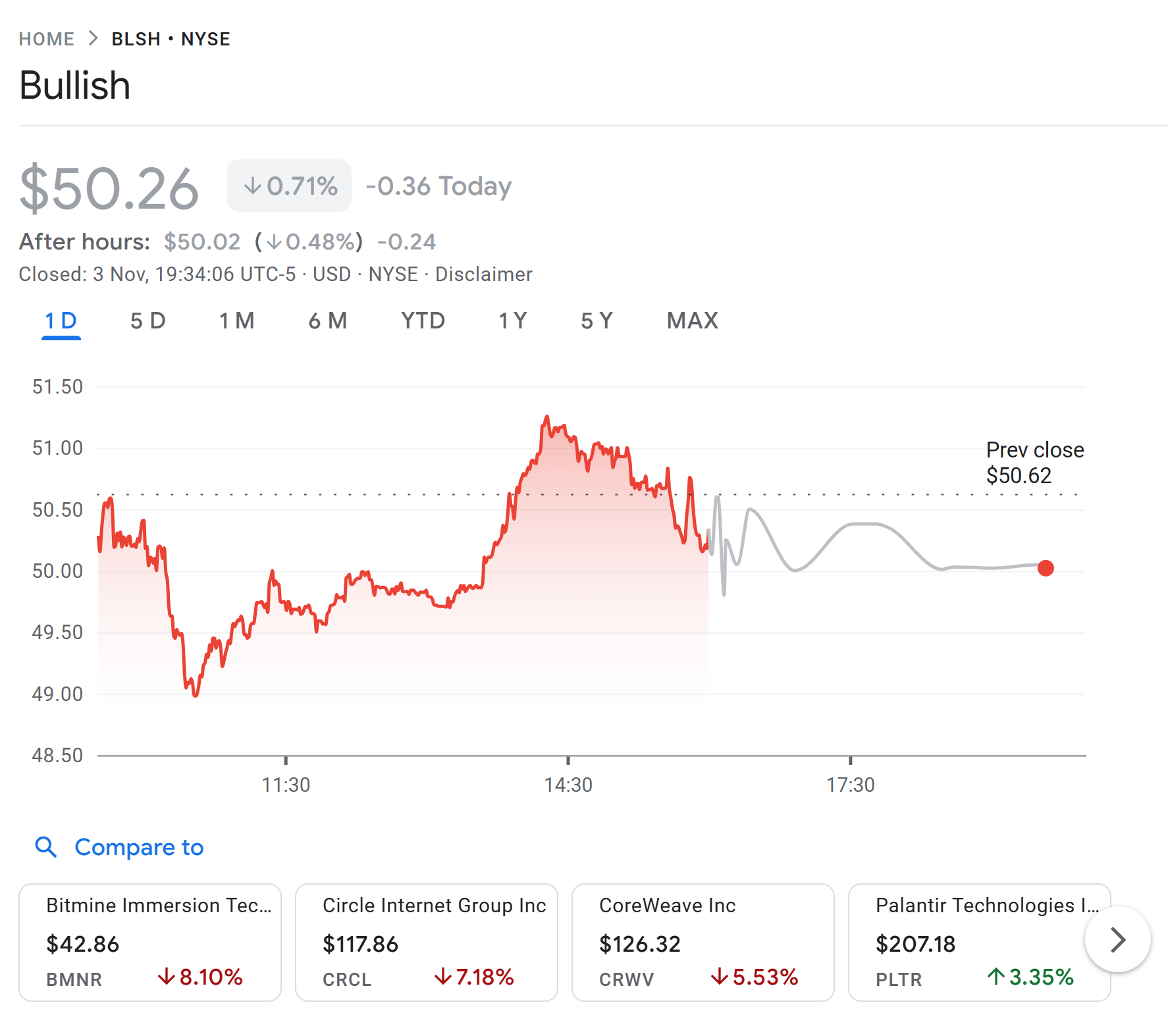Click the breadcrumb chevron after HOME

point(93,39)
